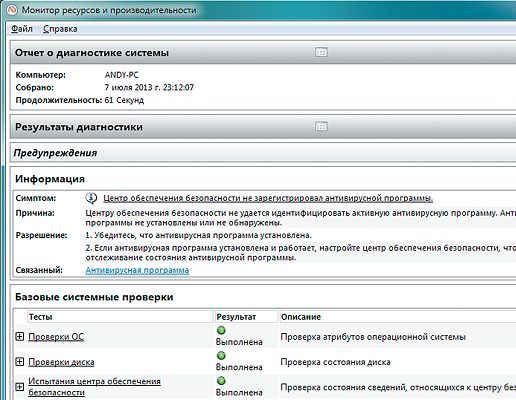Click the symptom link about unregistered antivirus program
The height and width of the screenshot is (400, 516).
(268, 198)
